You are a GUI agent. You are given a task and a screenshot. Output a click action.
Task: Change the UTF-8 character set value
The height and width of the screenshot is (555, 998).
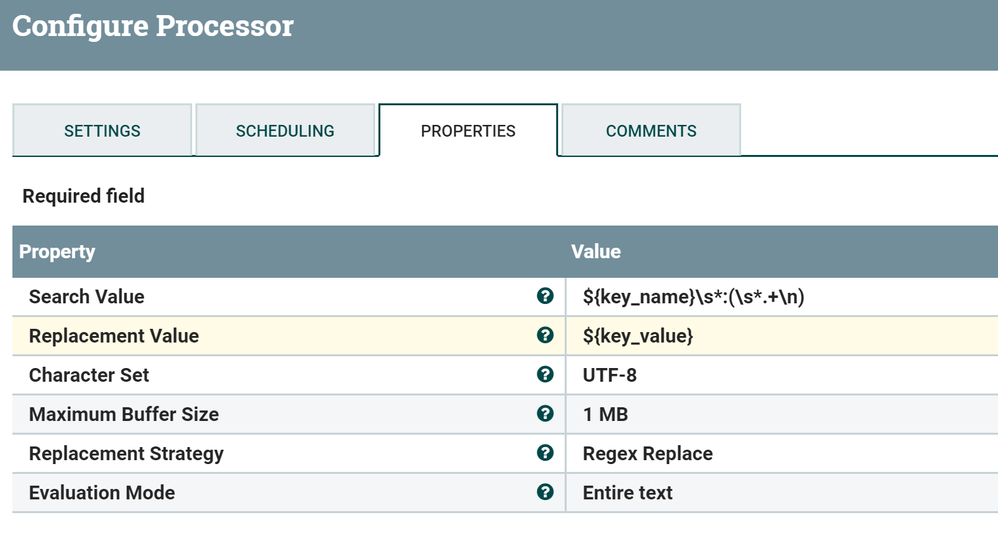(x=610, y=375)
